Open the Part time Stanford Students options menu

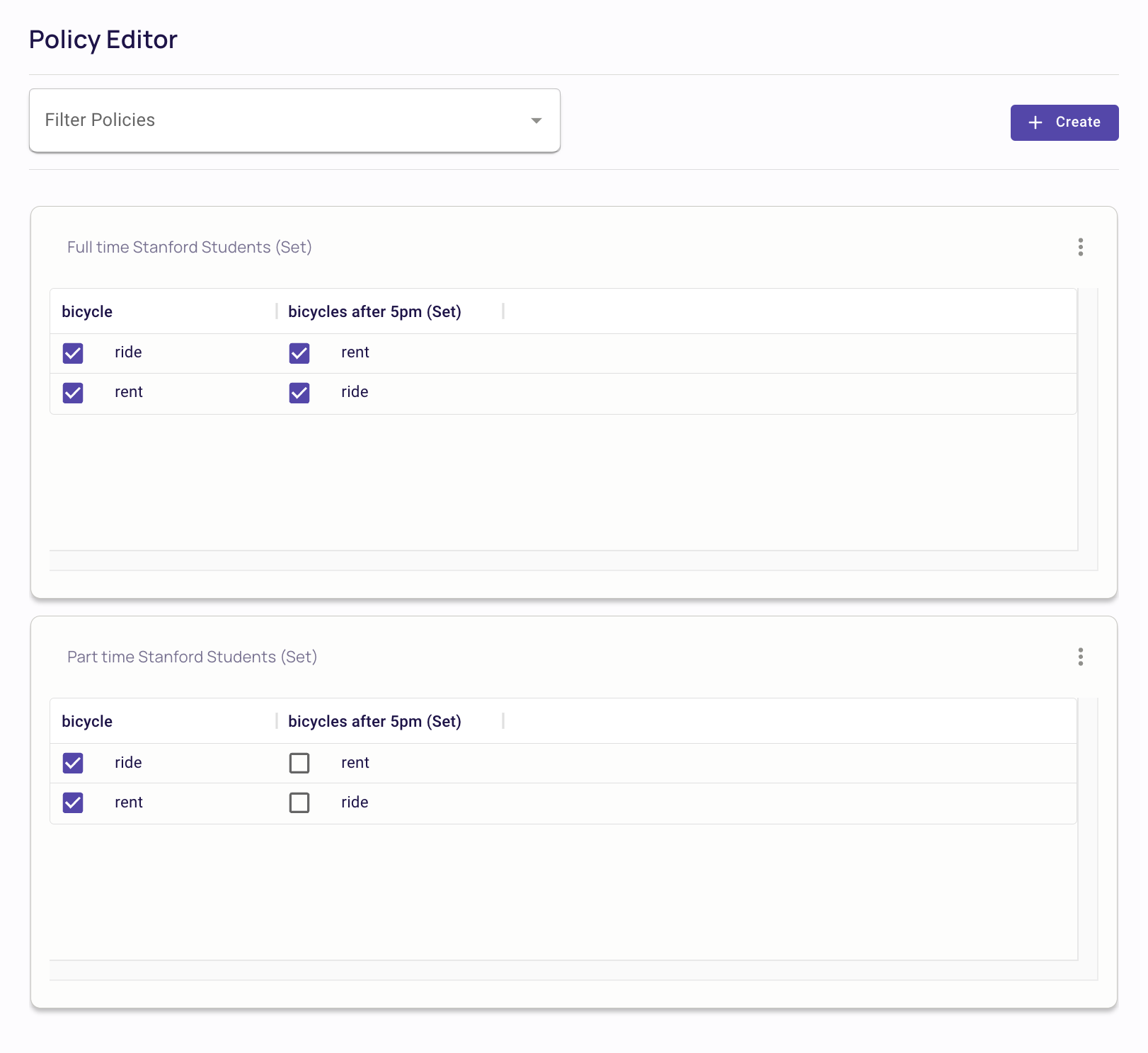1081,657
